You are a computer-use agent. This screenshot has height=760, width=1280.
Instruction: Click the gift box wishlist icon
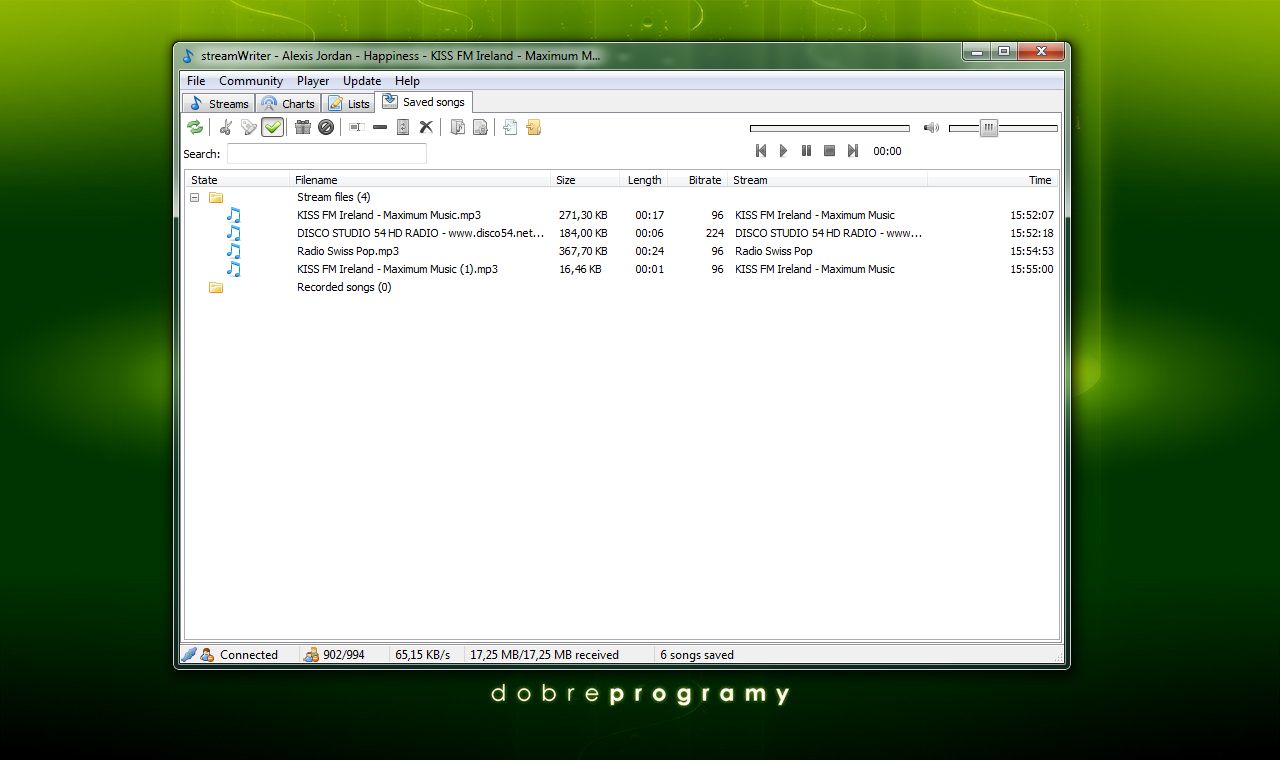(303, 127)
